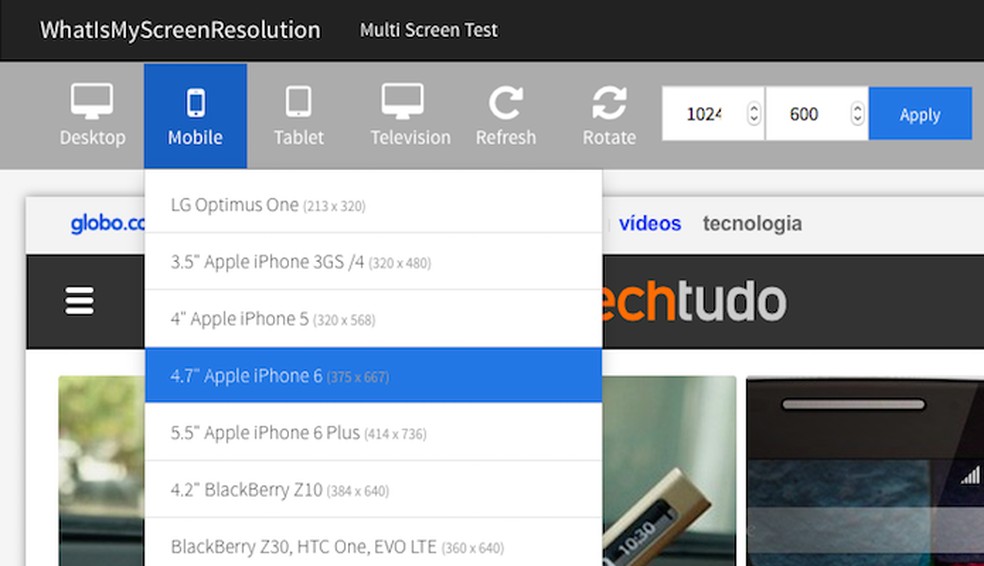Adjust the height stepper arrows
Image resolution: width=984 pixels, height=566 pixels.
pyautogui.click(x=857, y=114)
